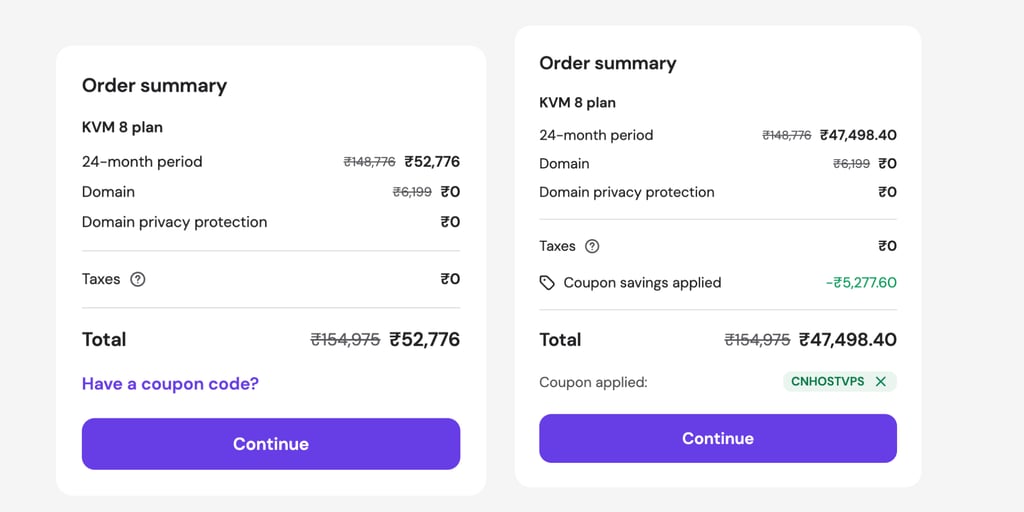
Task: Select the ₹47,498.40 total in right card
Action: click(848, 340)
